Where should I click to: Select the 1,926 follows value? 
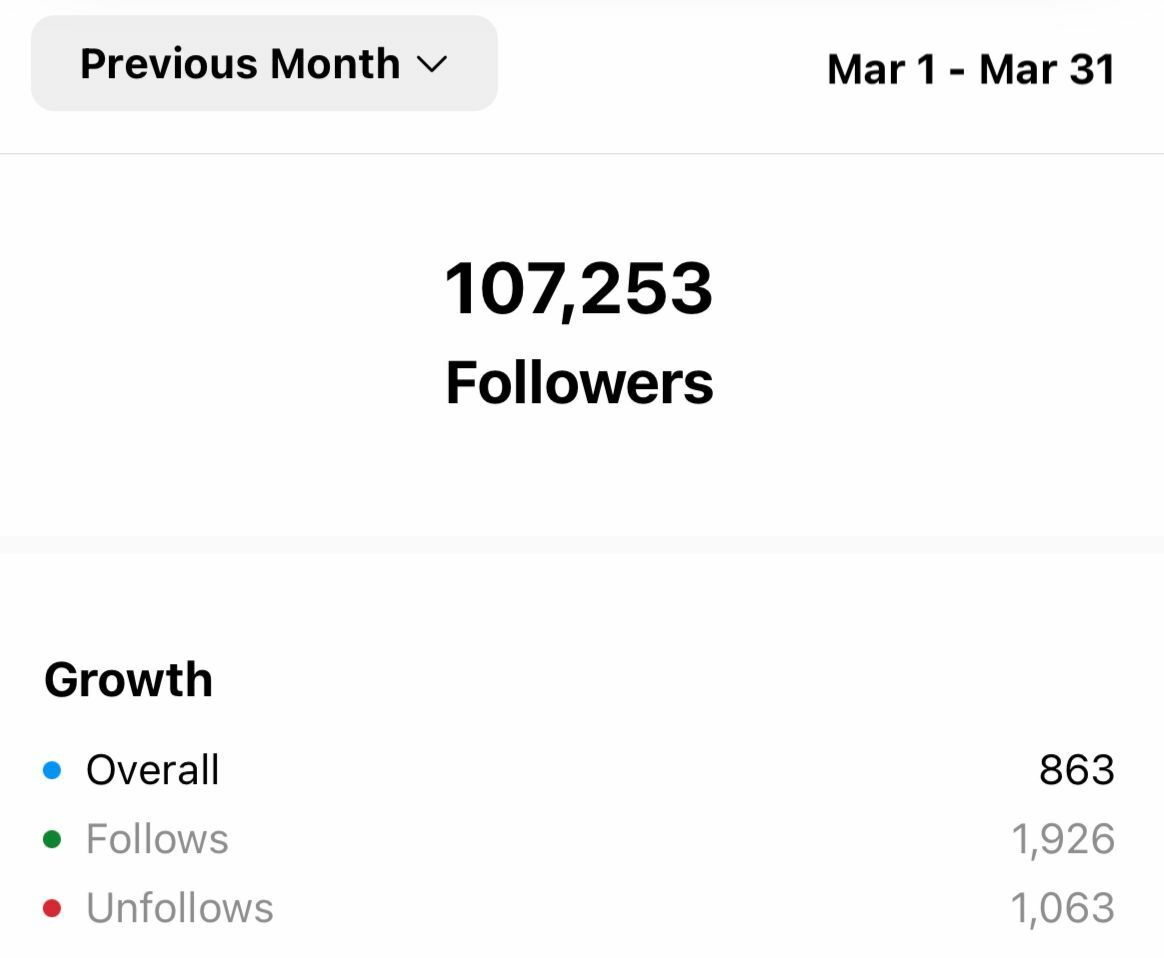pos(1062,839)
